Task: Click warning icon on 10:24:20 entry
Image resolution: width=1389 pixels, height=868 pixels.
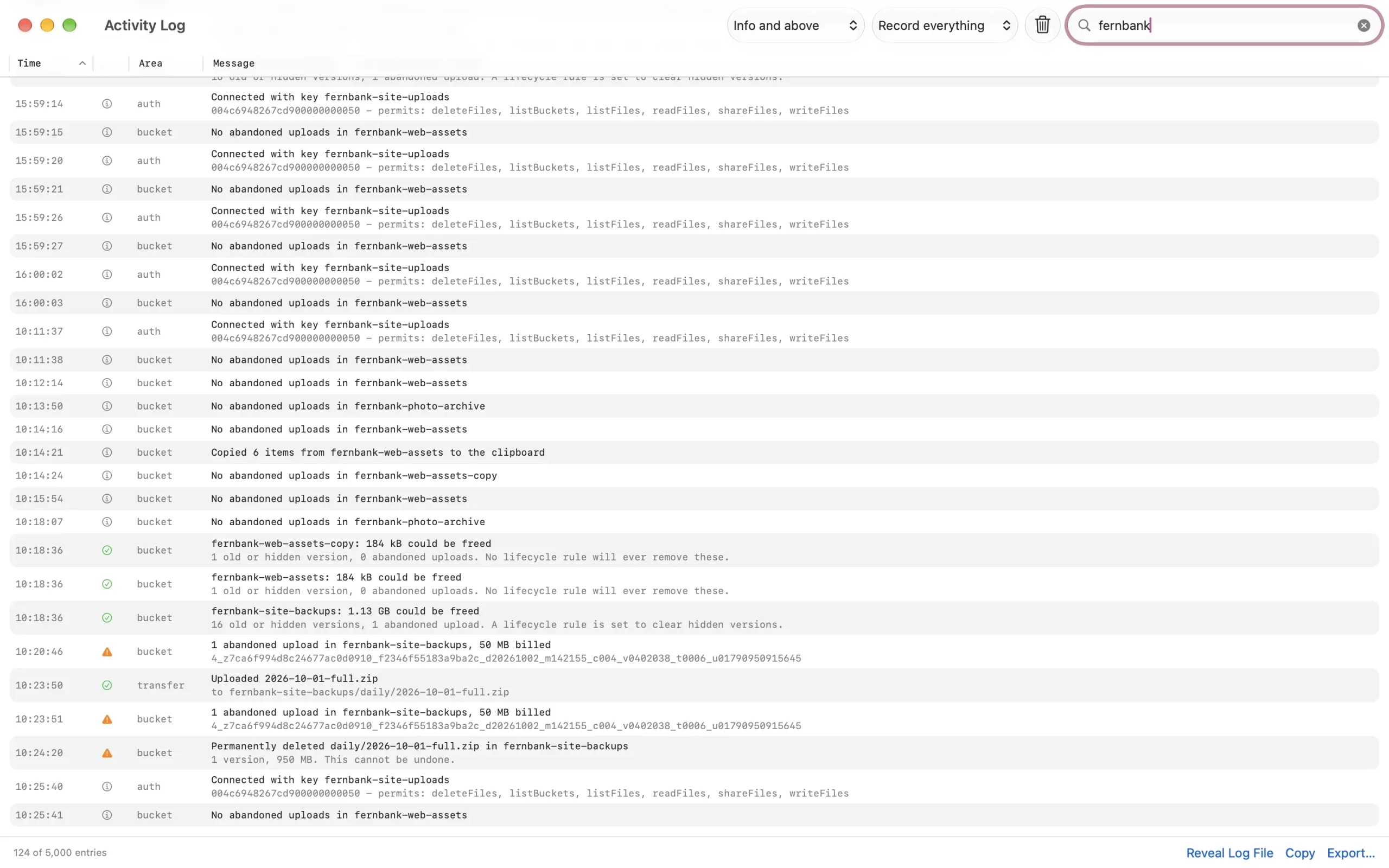Action: point(107,752)
